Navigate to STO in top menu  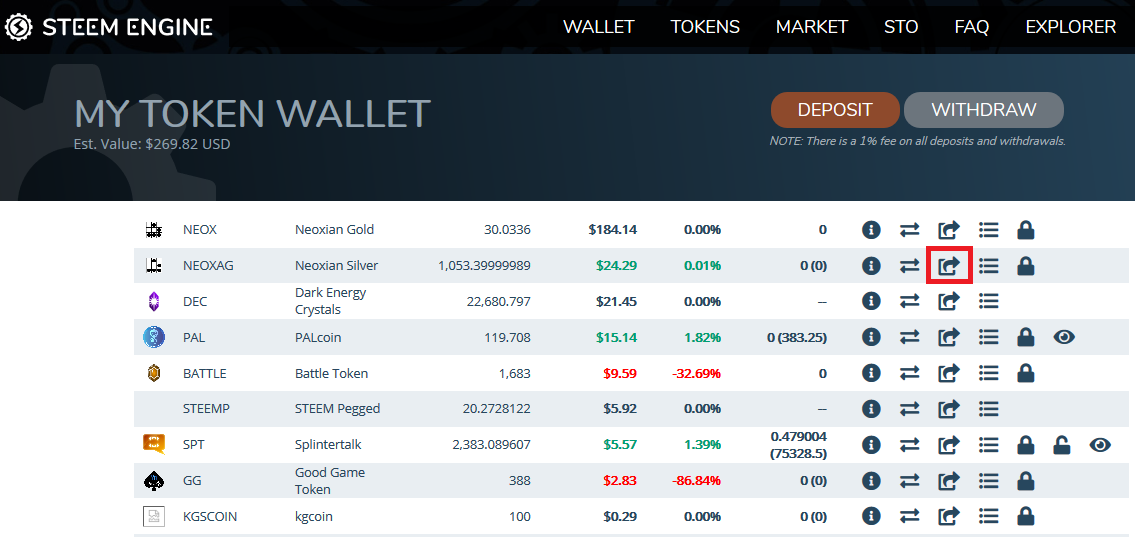click(x=901, y=27)
